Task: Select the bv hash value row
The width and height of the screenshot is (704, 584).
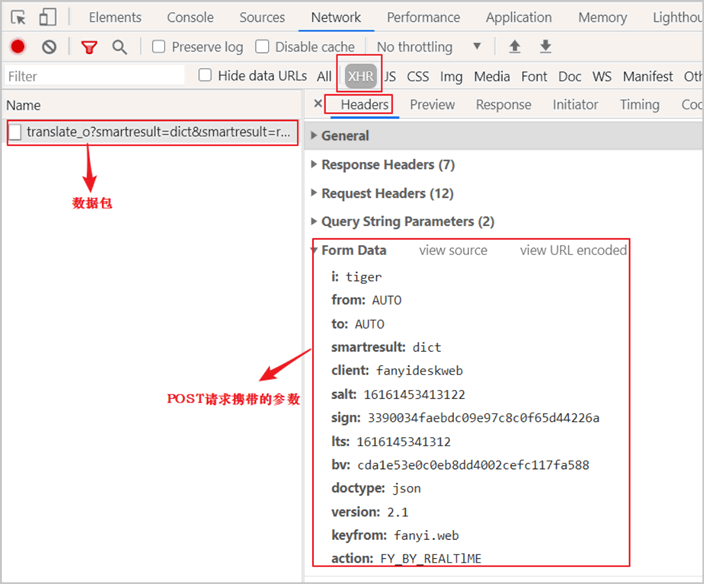Action: (460, 465)
